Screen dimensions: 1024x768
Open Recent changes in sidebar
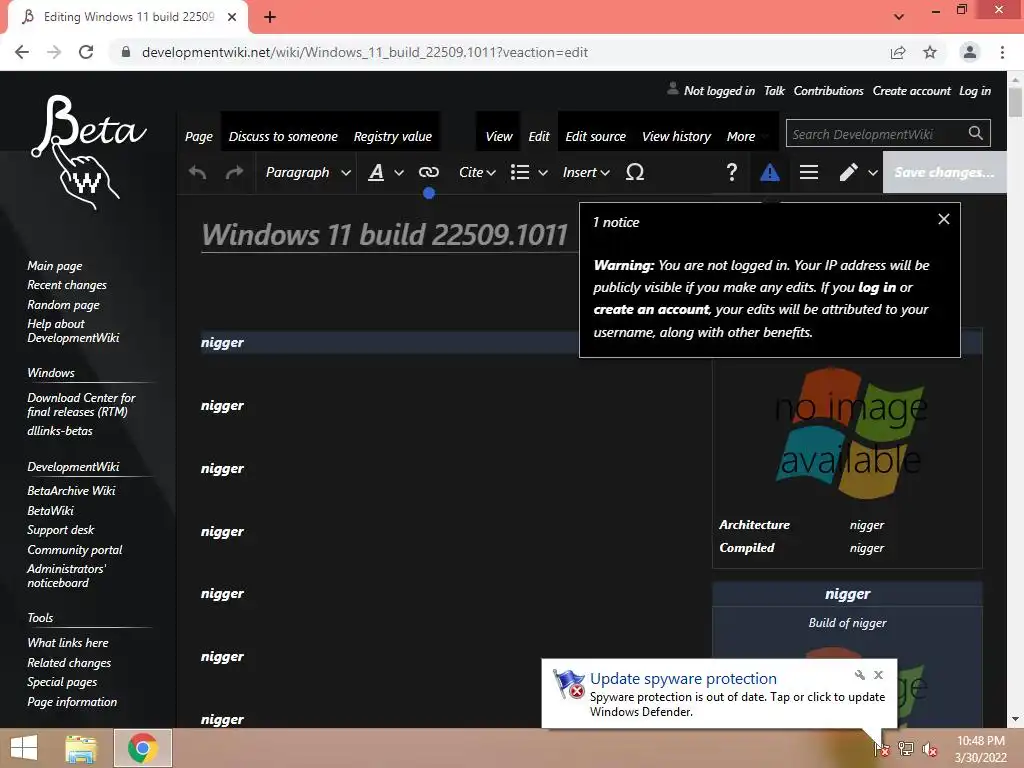pyautogui.click(x=67, y=285)
